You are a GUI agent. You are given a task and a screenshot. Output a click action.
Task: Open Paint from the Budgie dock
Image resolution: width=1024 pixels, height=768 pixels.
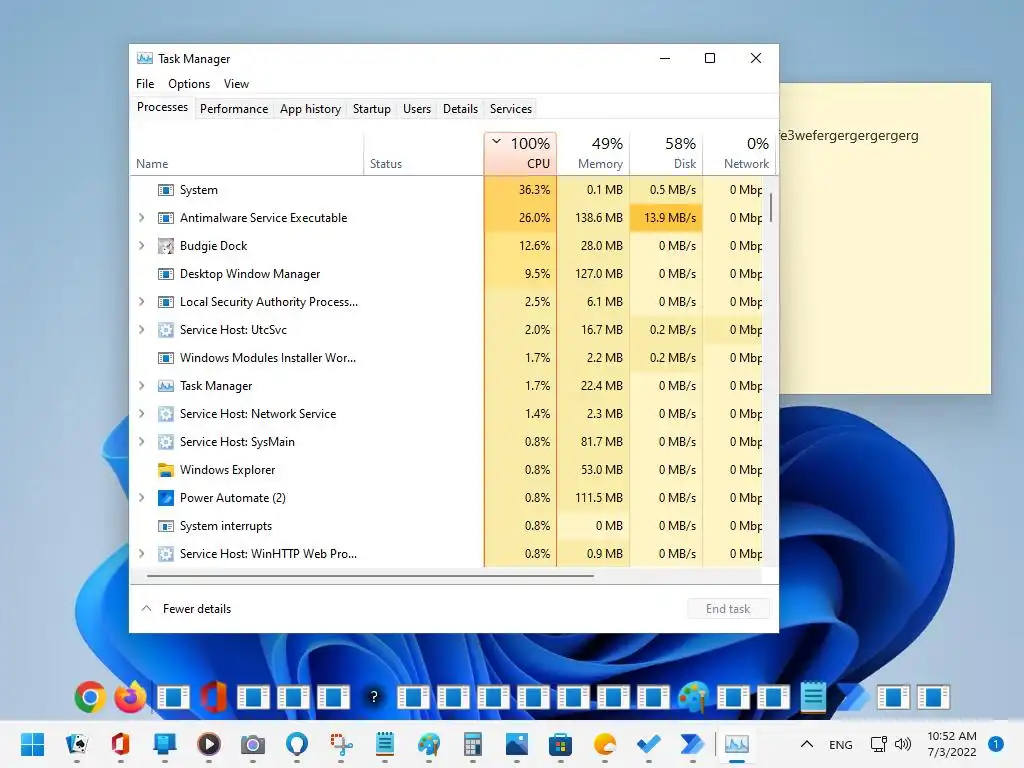click(x=693, y=697)
